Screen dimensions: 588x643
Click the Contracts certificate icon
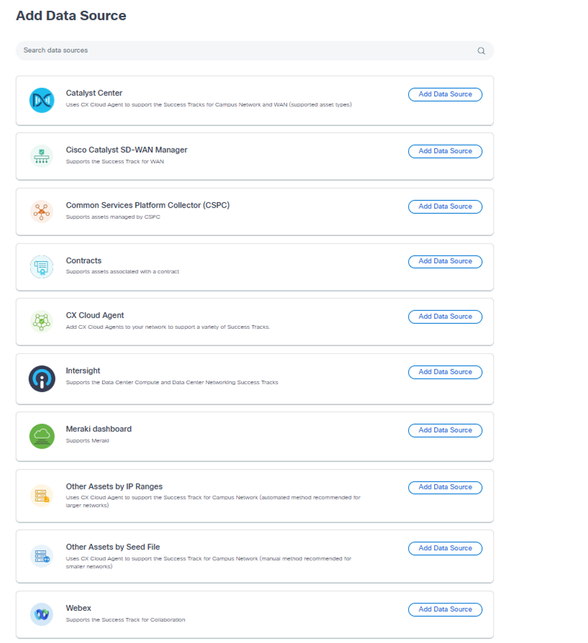[41, 267]
